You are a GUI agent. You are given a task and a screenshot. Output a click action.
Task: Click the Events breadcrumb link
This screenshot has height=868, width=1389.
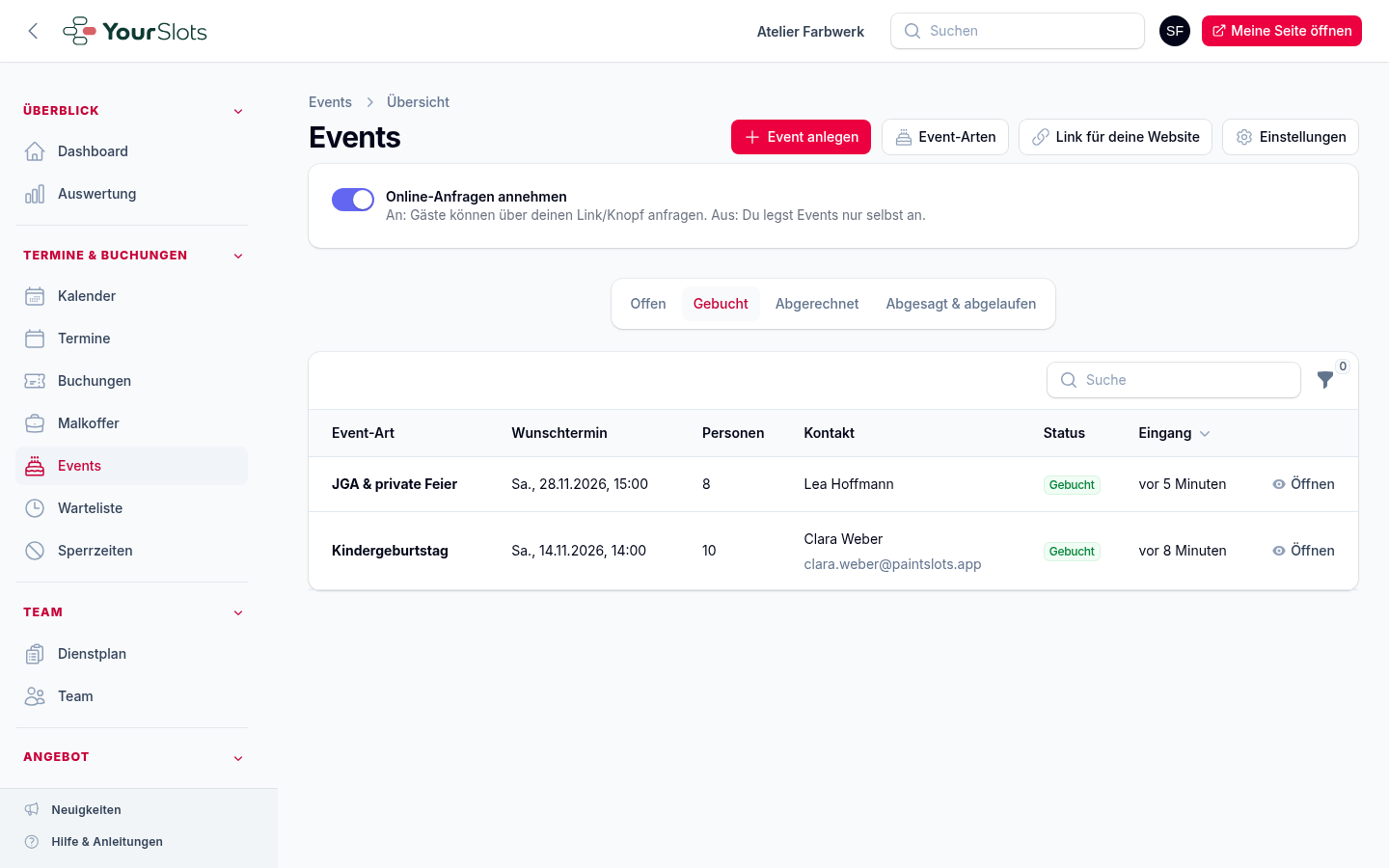point(330,102)
